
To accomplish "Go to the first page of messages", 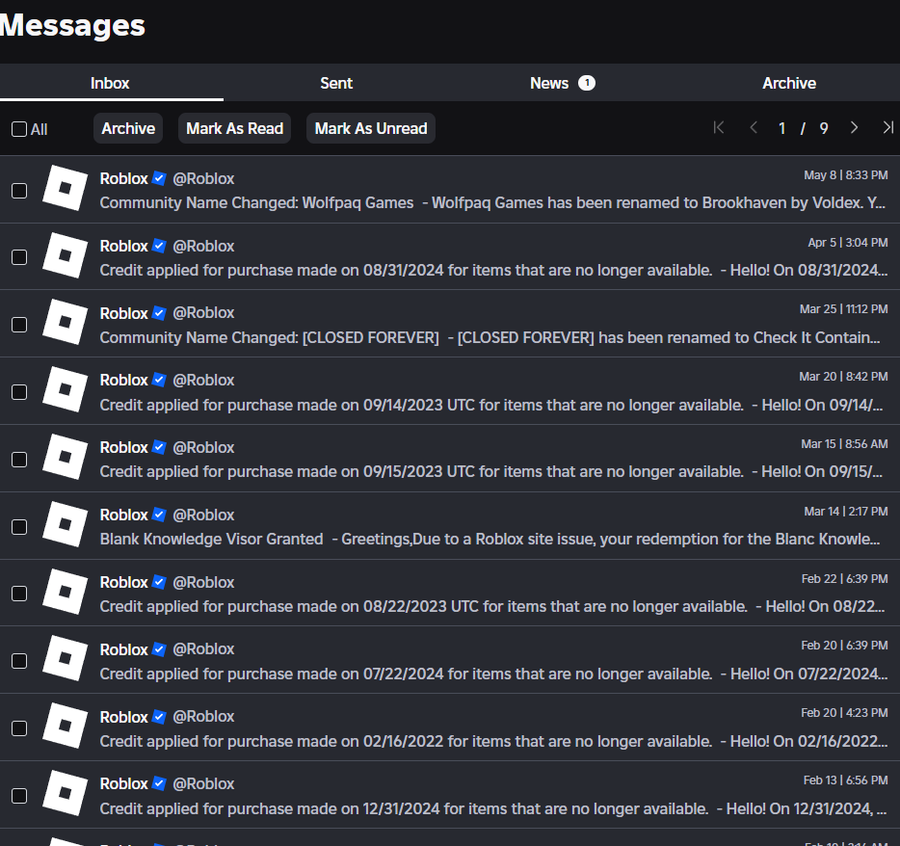I will [719, 127].
